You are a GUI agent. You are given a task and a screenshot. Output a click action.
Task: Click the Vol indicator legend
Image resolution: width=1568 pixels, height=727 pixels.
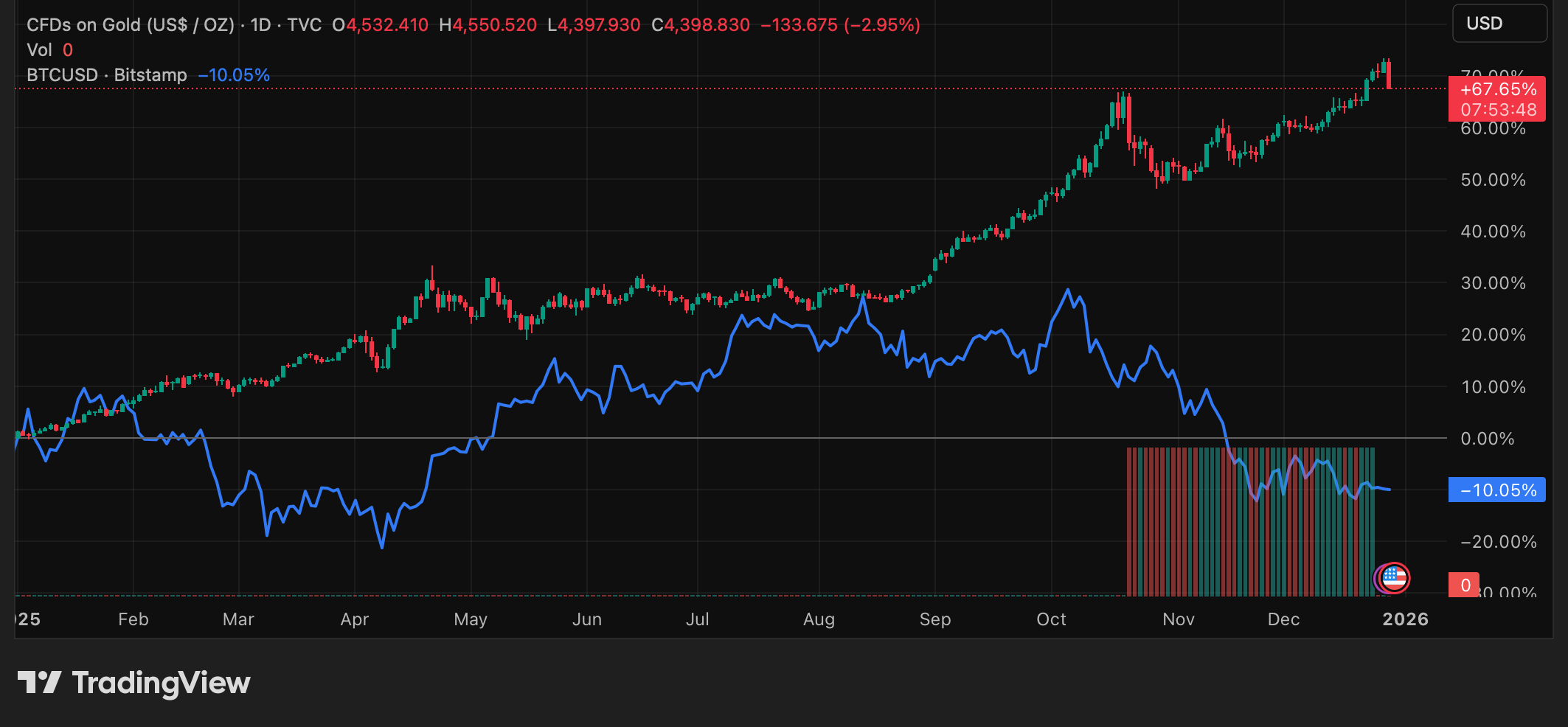click(x=40, y=50)
